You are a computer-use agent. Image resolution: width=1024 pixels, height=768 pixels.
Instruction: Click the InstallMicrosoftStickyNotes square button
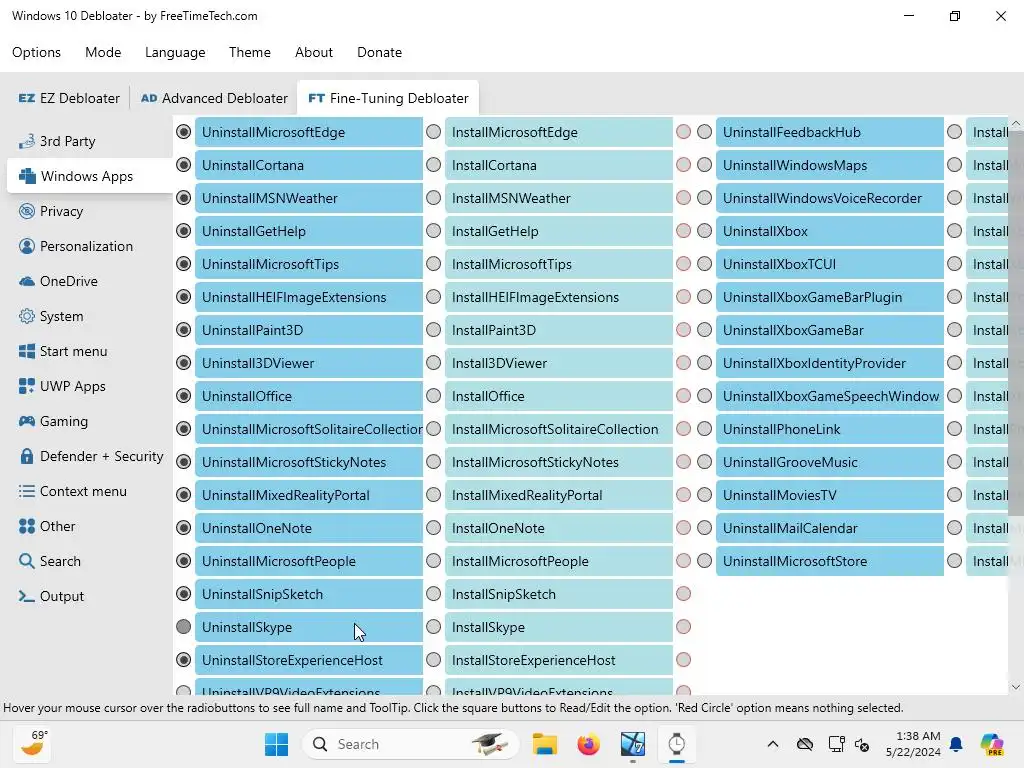(x=559, y=462)
